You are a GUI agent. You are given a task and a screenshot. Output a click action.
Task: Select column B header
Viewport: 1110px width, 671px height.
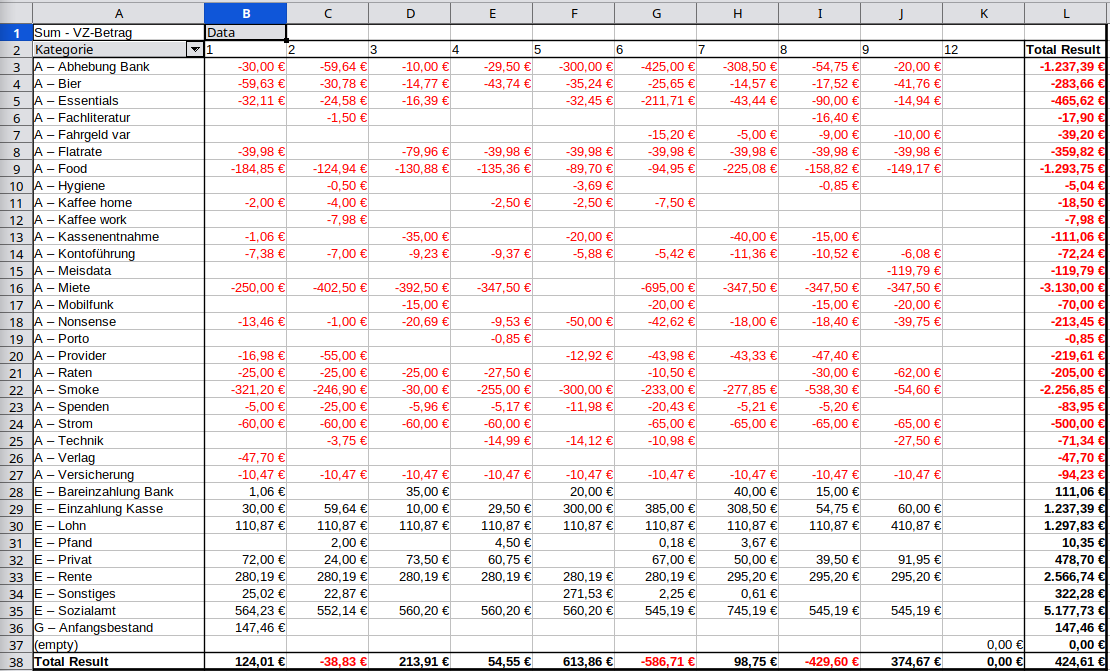pos(245,12)
